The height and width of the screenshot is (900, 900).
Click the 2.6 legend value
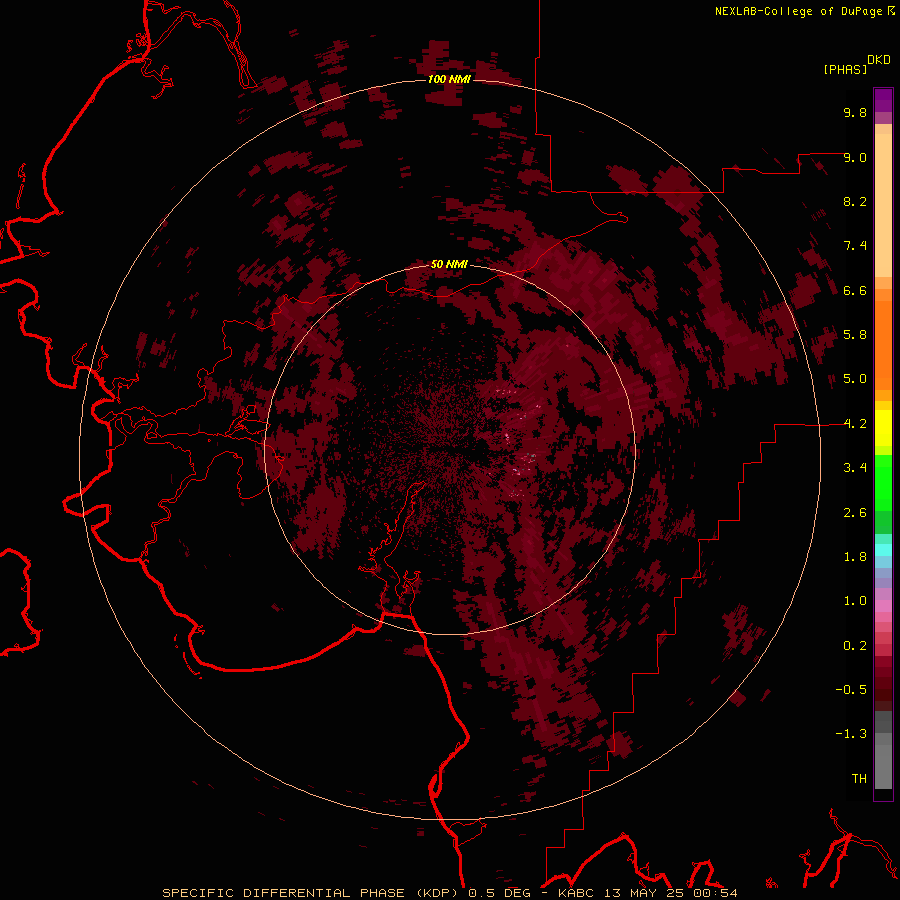pyautogui.click(x=855, y=513)
